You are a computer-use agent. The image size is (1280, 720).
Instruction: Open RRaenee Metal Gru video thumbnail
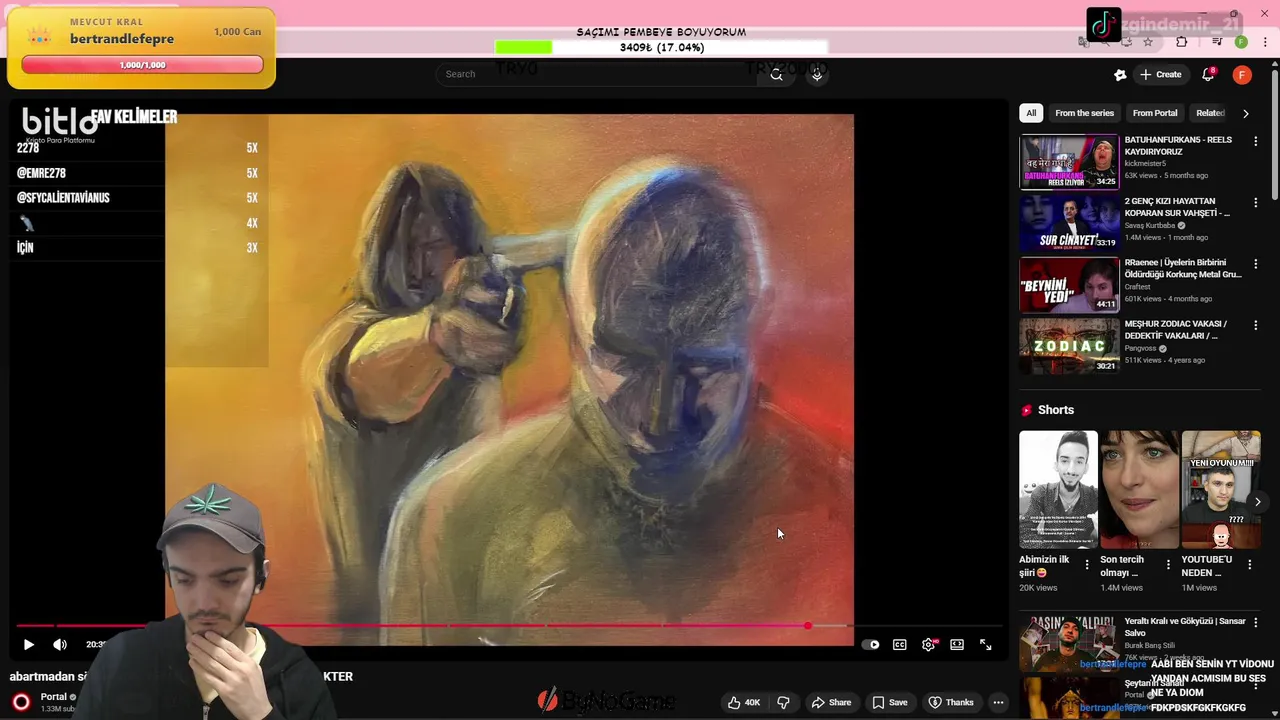coord(1069,284)
